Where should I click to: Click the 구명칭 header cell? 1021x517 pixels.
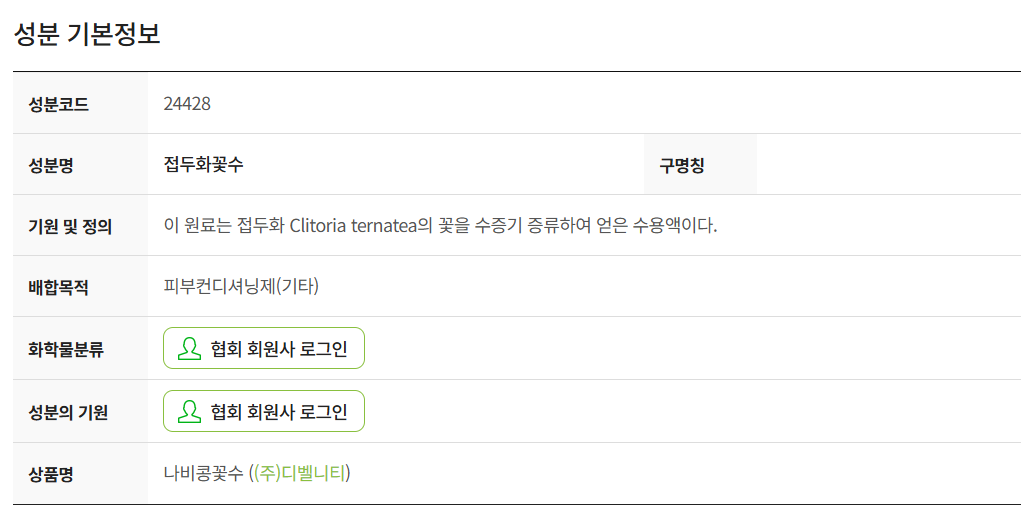(700, 165)
